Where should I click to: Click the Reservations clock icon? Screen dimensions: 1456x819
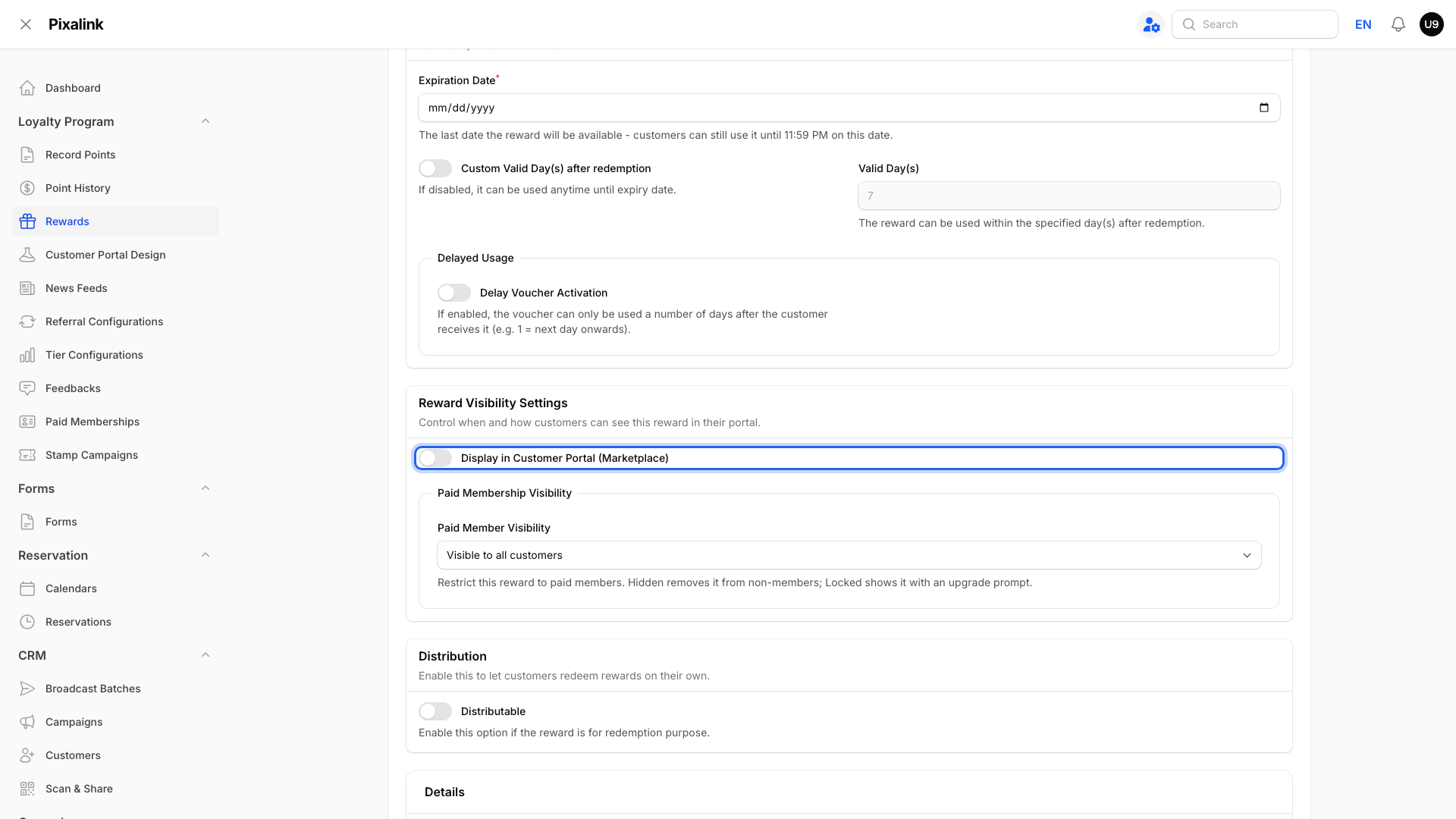click(27, 622)
